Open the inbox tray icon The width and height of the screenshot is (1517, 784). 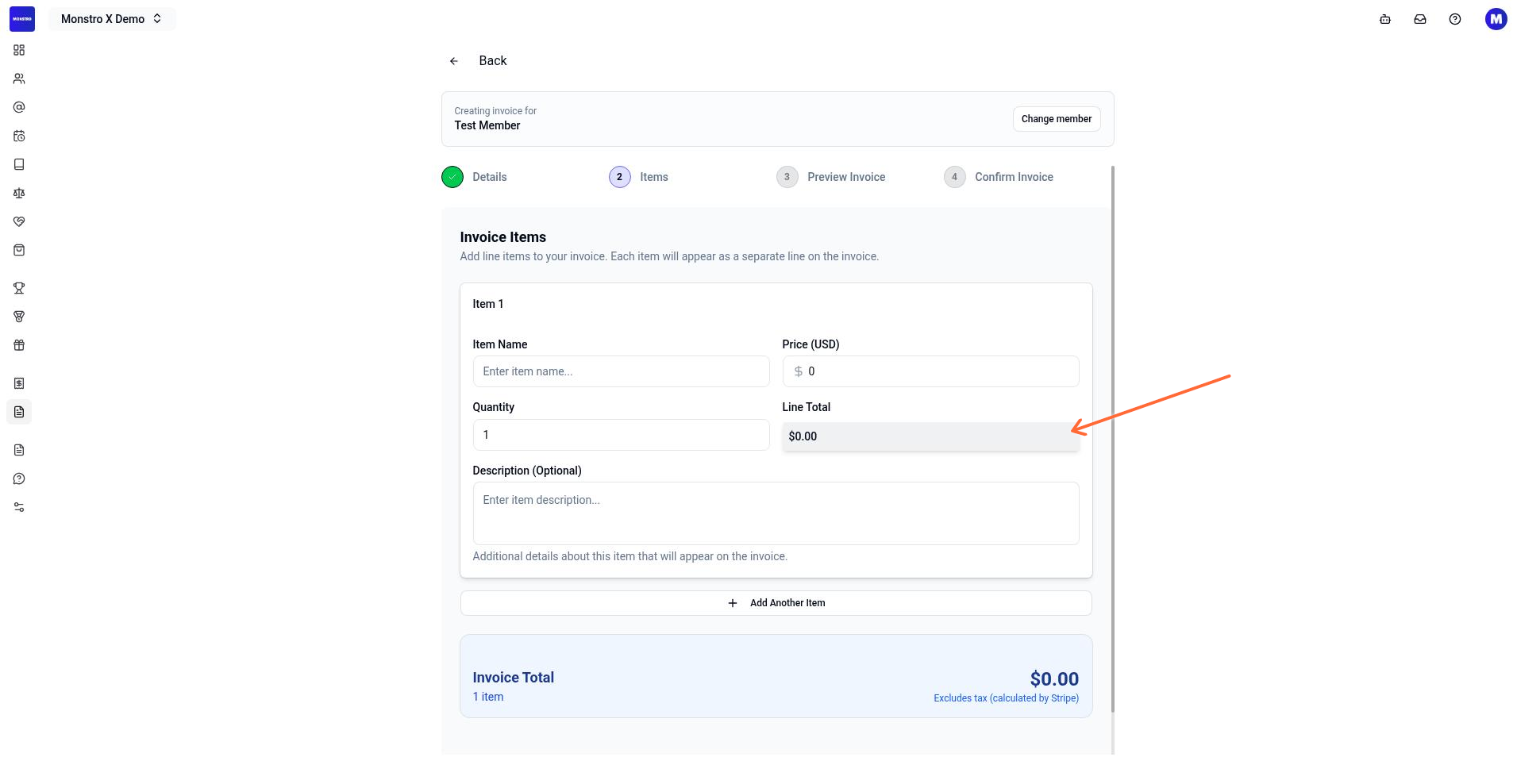[x=1420, y=19]
